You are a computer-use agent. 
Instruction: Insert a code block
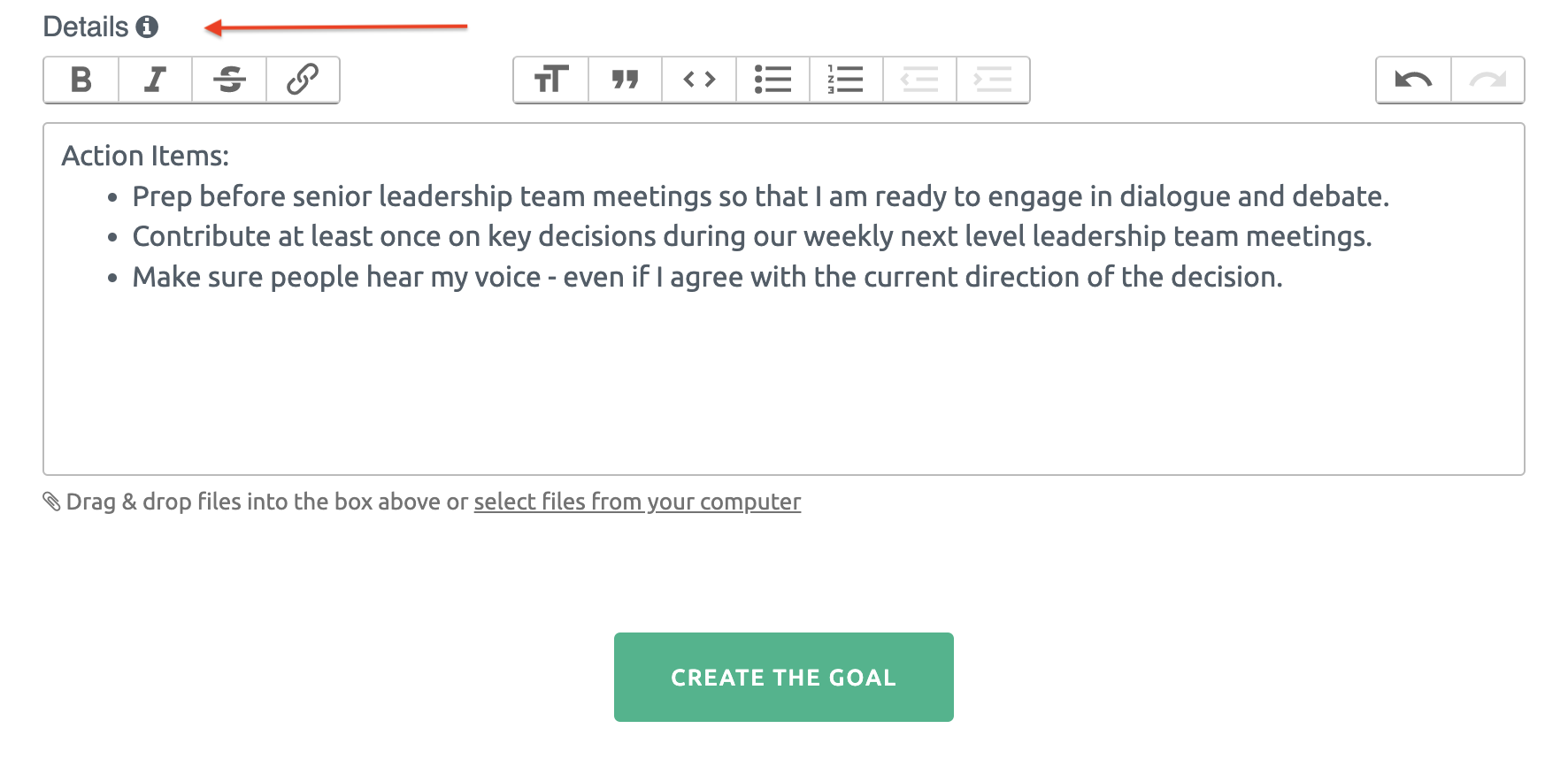699,80
